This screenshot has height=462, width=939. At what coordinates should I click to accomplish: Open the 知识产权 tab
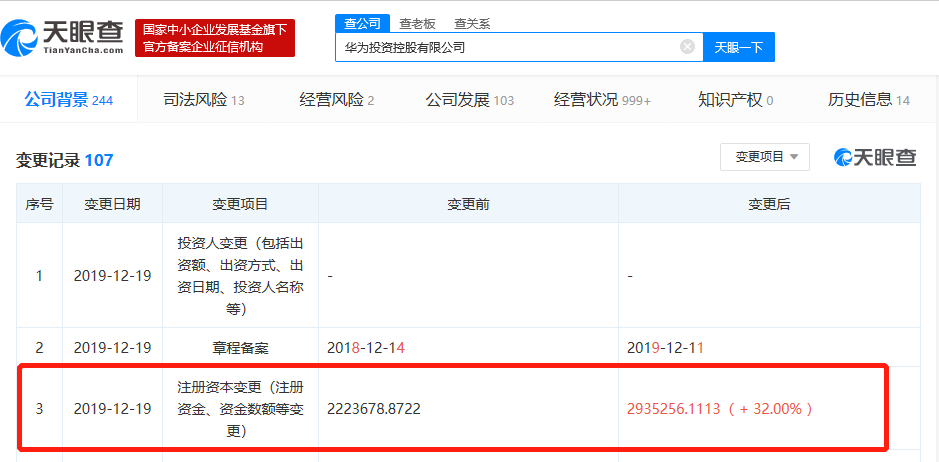[735, 100]
